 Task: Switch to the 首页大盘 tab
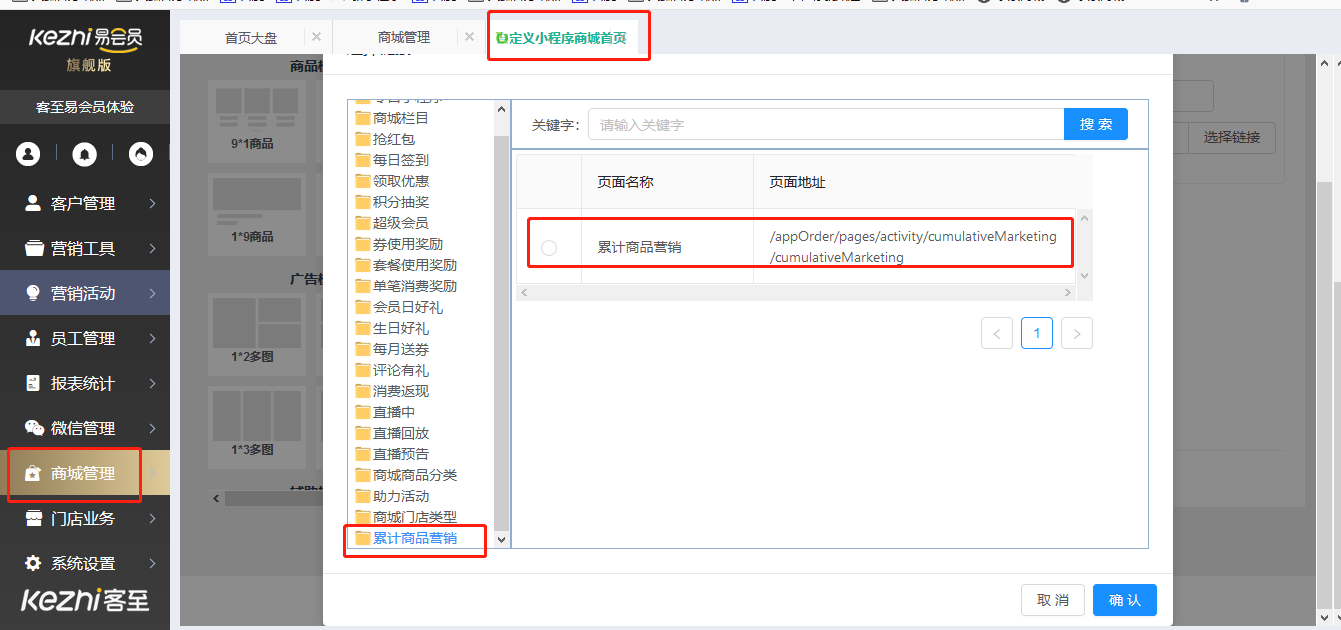(x=251, y=38)
